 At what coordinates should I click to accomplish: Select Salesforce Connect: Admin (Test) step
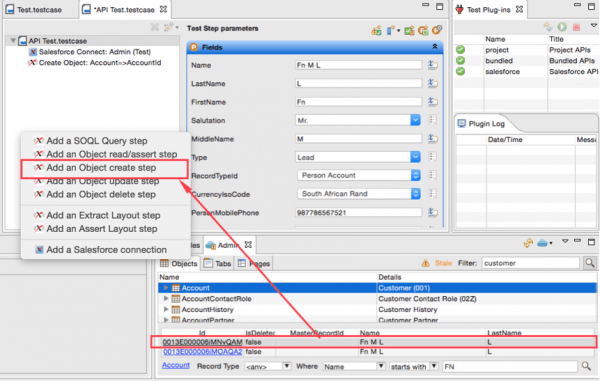click(x=95, y=52)
